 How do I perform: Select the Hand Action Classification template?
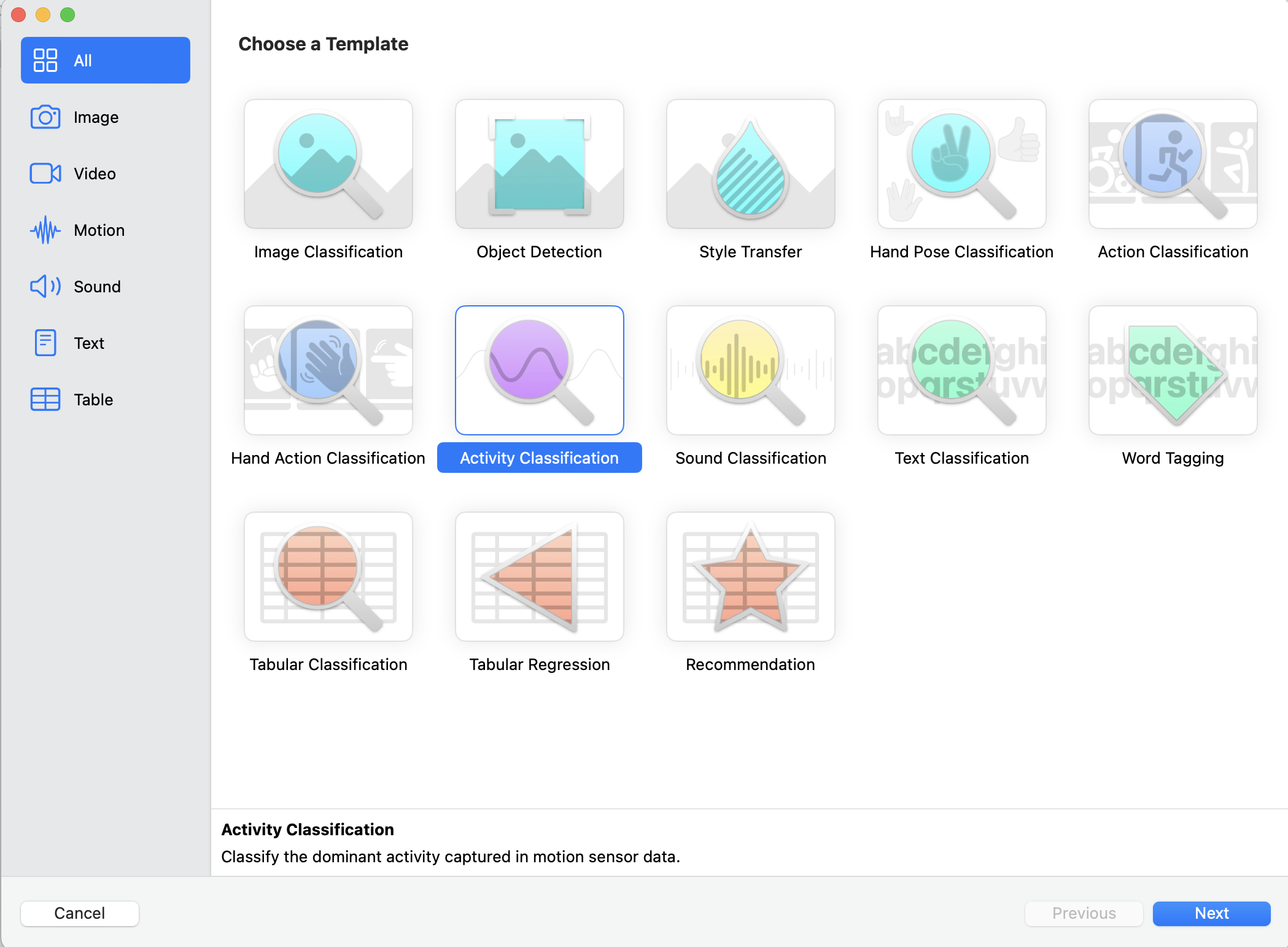pos(328,370)
